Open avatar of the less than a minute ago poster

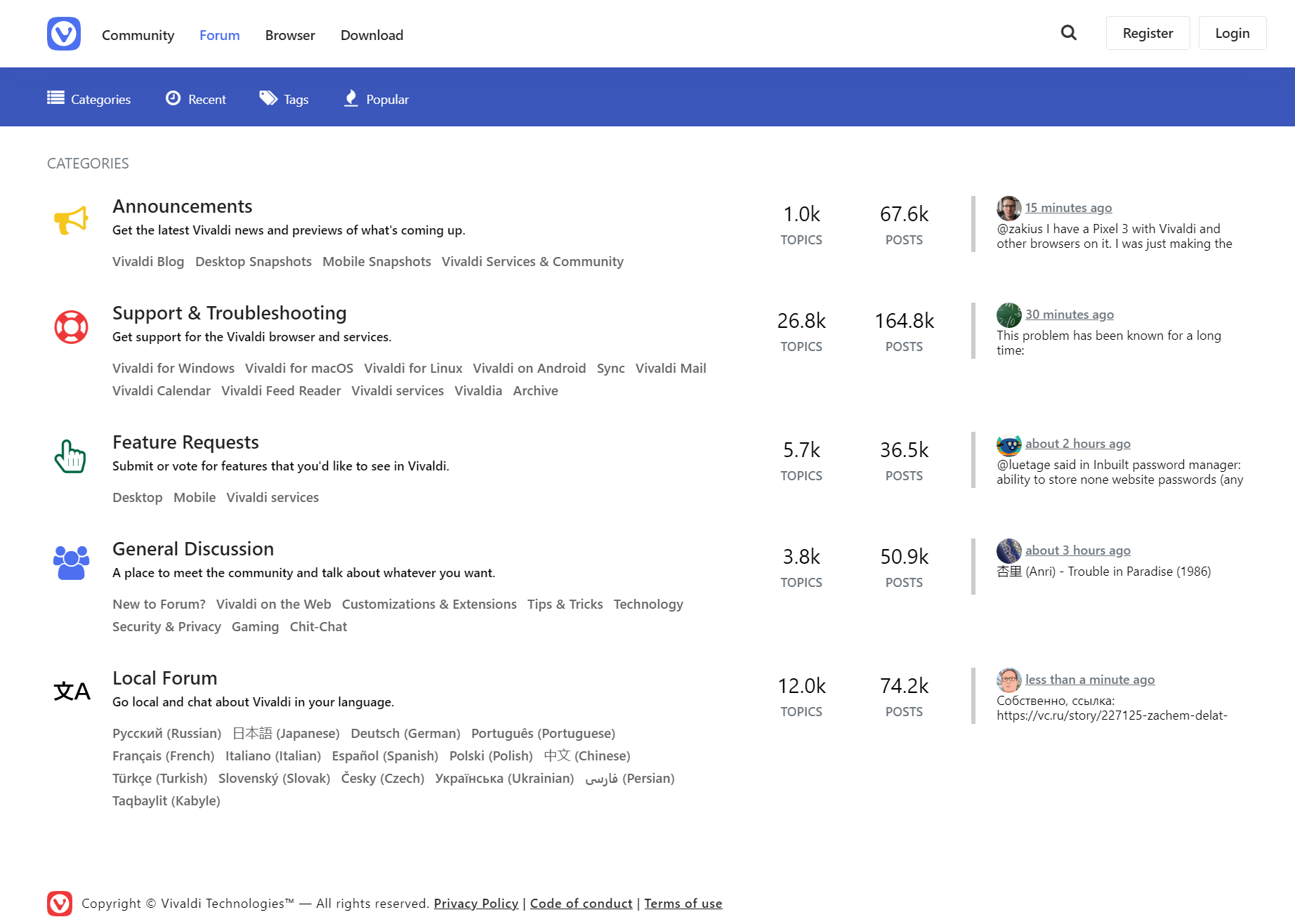click(x=1009, y=680)
